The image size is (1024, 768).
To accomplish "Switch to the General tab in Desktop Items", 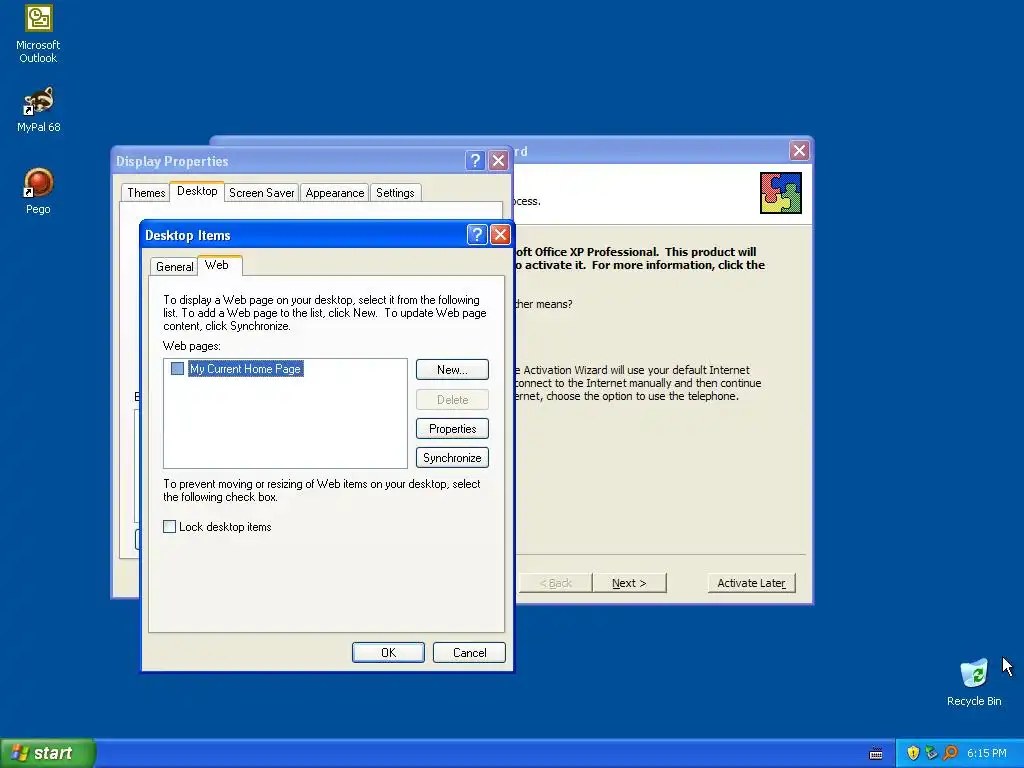I will pyautogui.click(x=174, y=266).
